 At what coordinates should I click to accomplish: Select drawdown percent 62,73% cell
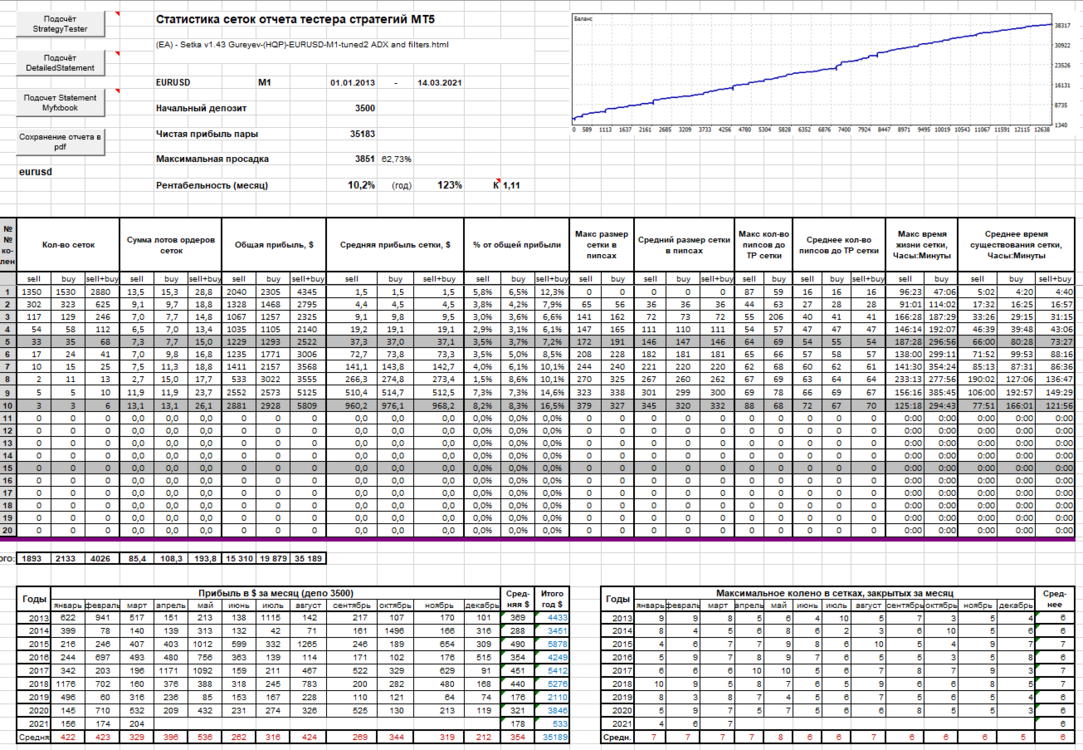pyautogui.click(x=396, y=159)
